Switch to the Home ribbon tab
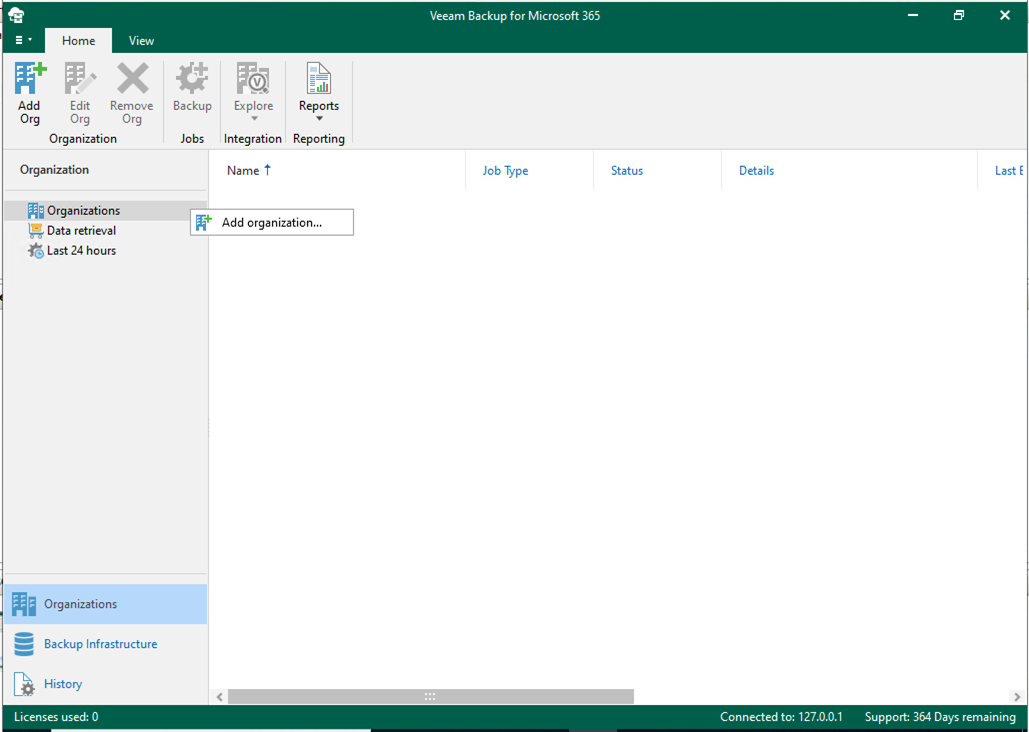This screenshot has width=1029, height=732. (79, 41)
